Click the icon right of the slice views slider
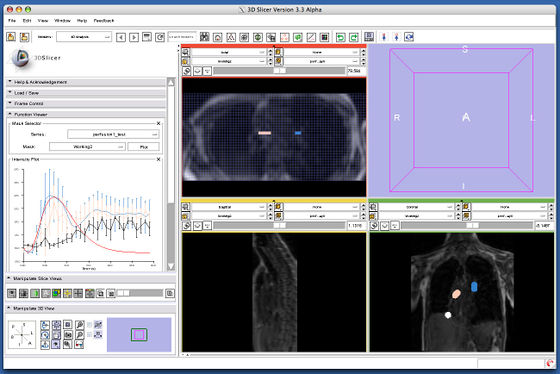 (170, 294)
